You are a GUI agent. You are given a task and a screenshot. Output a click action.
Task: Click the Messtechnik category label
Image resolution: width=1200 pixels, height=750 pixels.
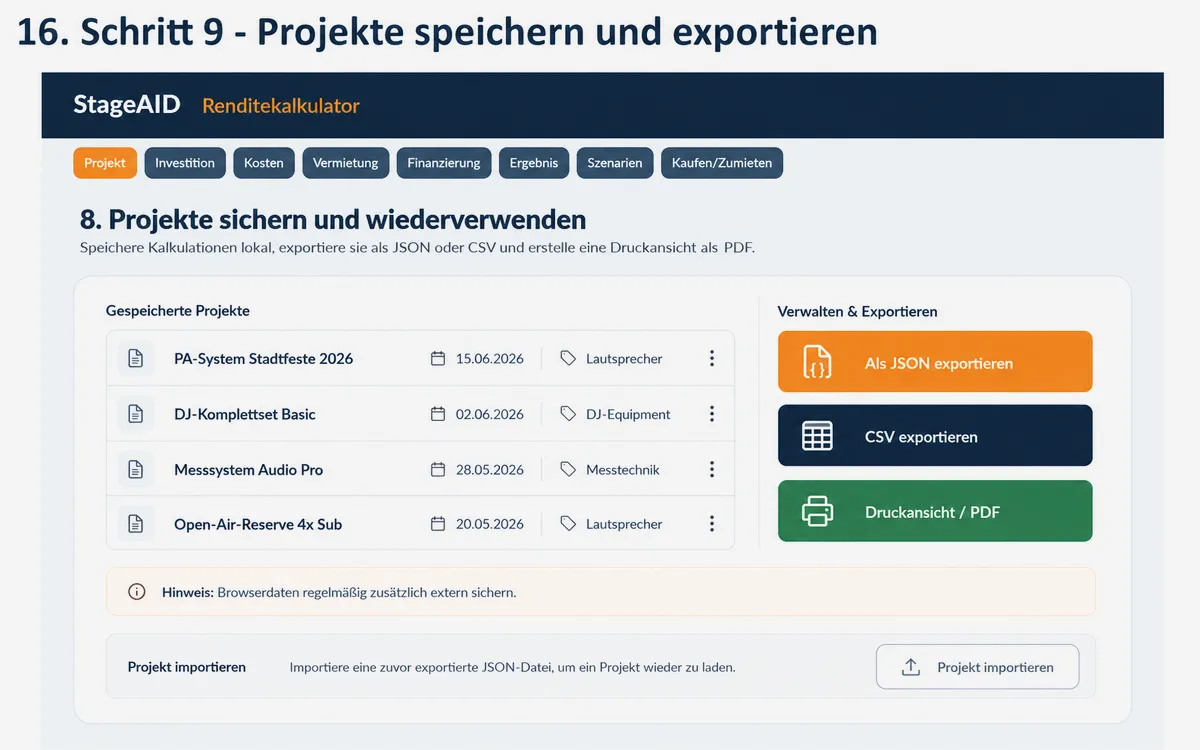[623, 469]
